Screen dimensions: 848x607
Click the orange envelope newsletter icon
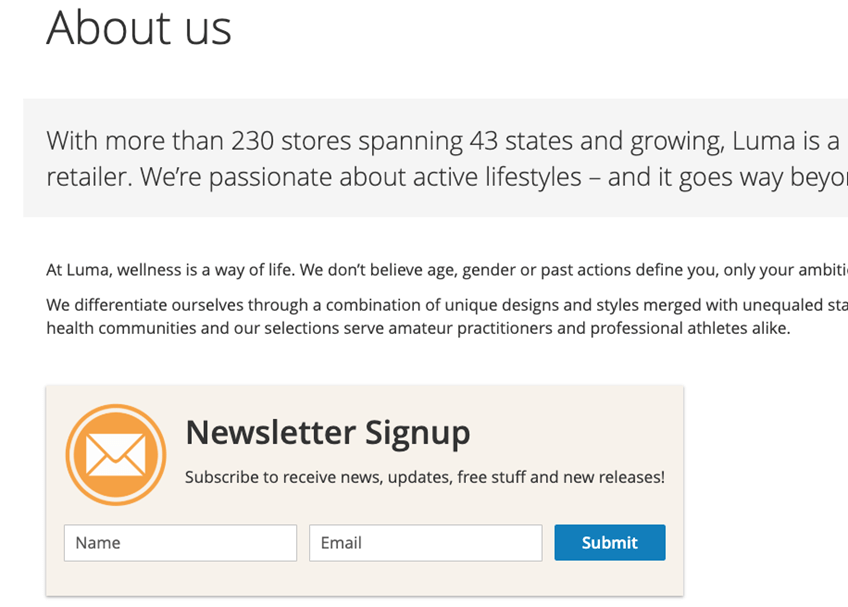[x=116, y=455]
